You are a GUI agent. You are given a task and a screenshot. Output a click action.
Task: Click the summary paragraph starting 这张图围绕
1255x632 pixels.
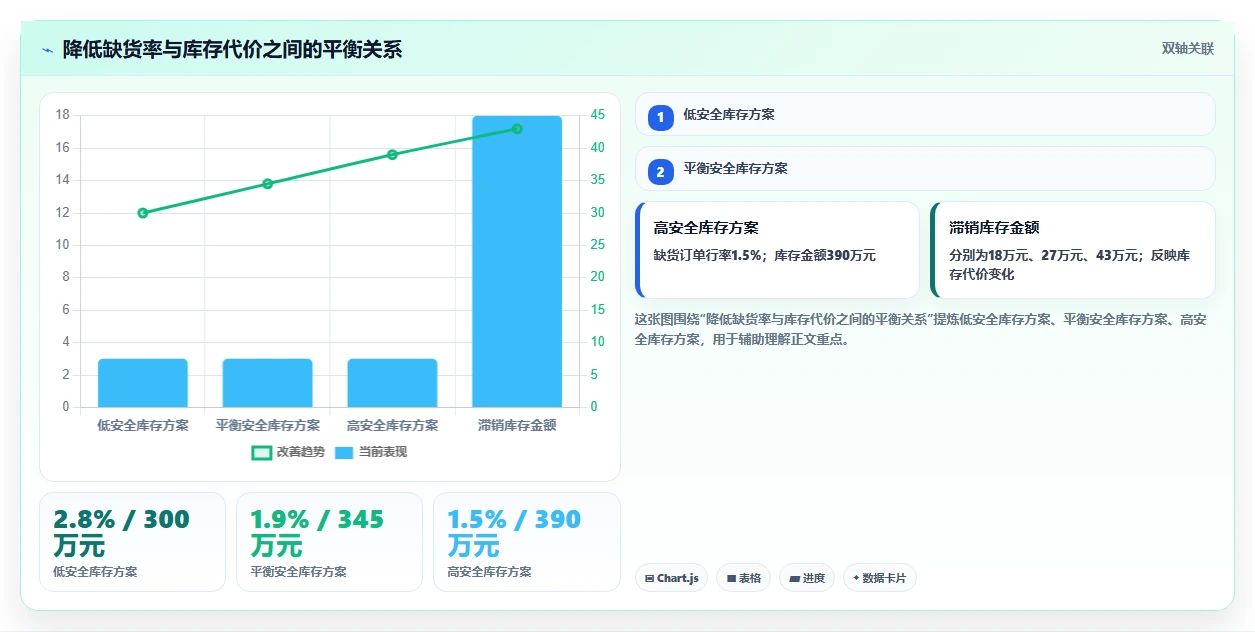click(x=920, y=329)
